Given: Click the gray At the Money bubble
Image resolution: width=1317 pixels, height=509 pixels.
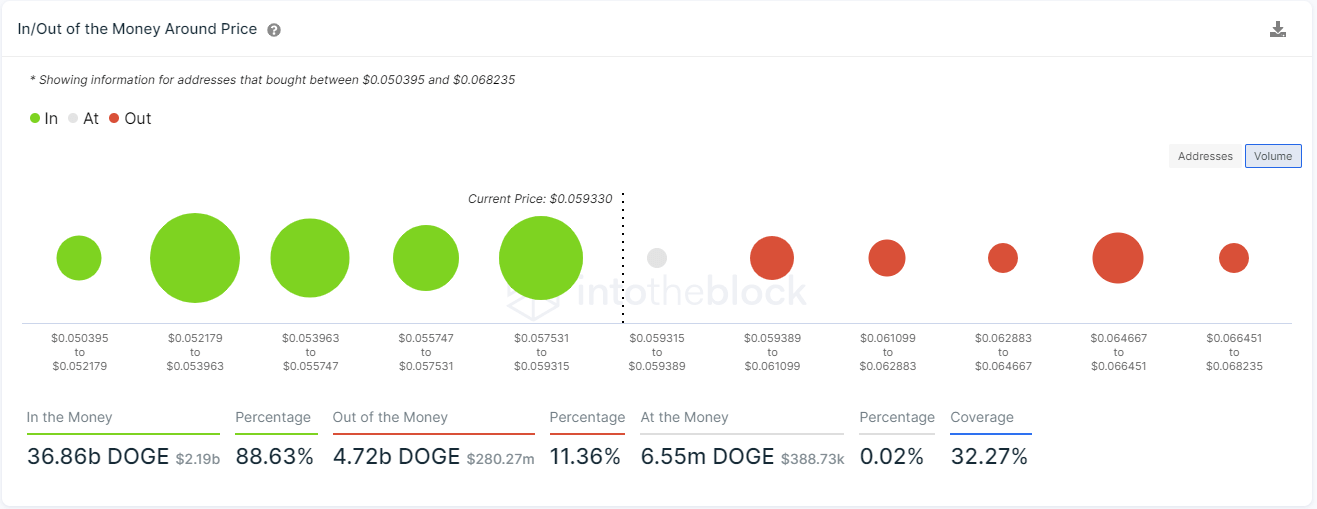Looking at the screenshot, I should (x=657, y=258).
